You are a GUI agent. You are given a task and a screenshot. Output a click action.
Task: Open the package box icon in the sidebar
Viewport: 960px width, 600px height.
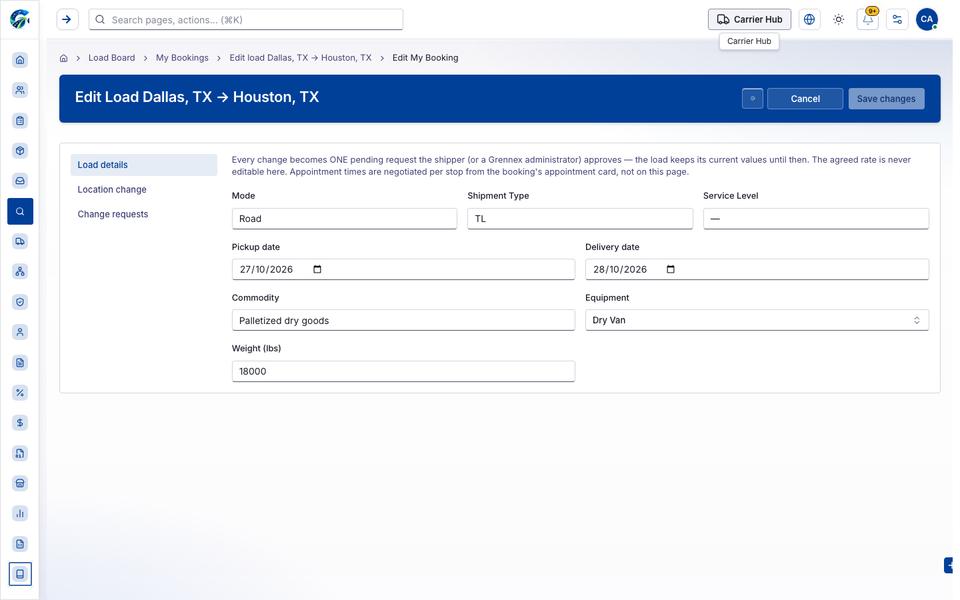point(20,151)
